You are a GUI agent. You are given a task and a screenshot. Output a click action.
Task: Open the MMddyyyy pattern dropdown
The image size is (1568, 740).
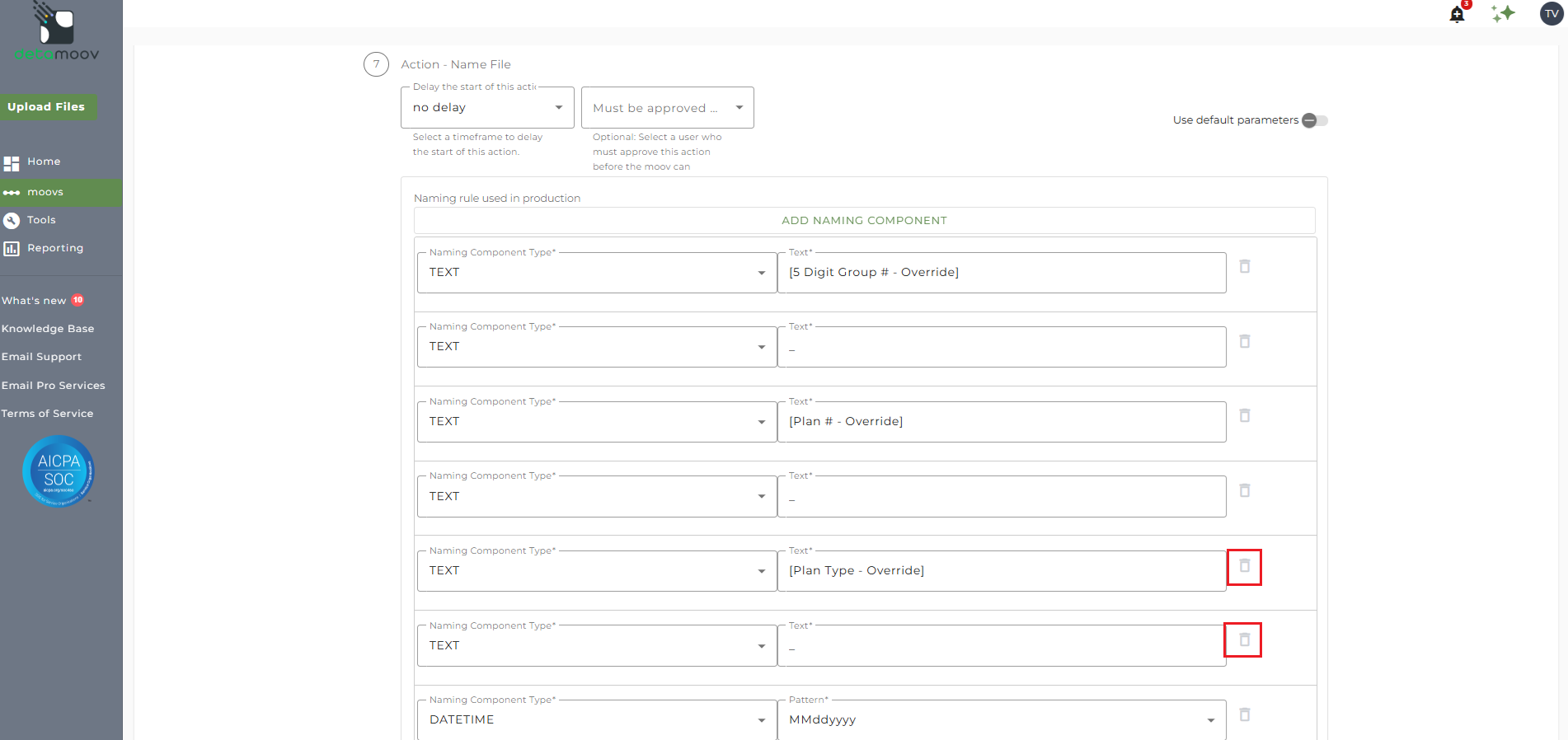point(1001,719)
